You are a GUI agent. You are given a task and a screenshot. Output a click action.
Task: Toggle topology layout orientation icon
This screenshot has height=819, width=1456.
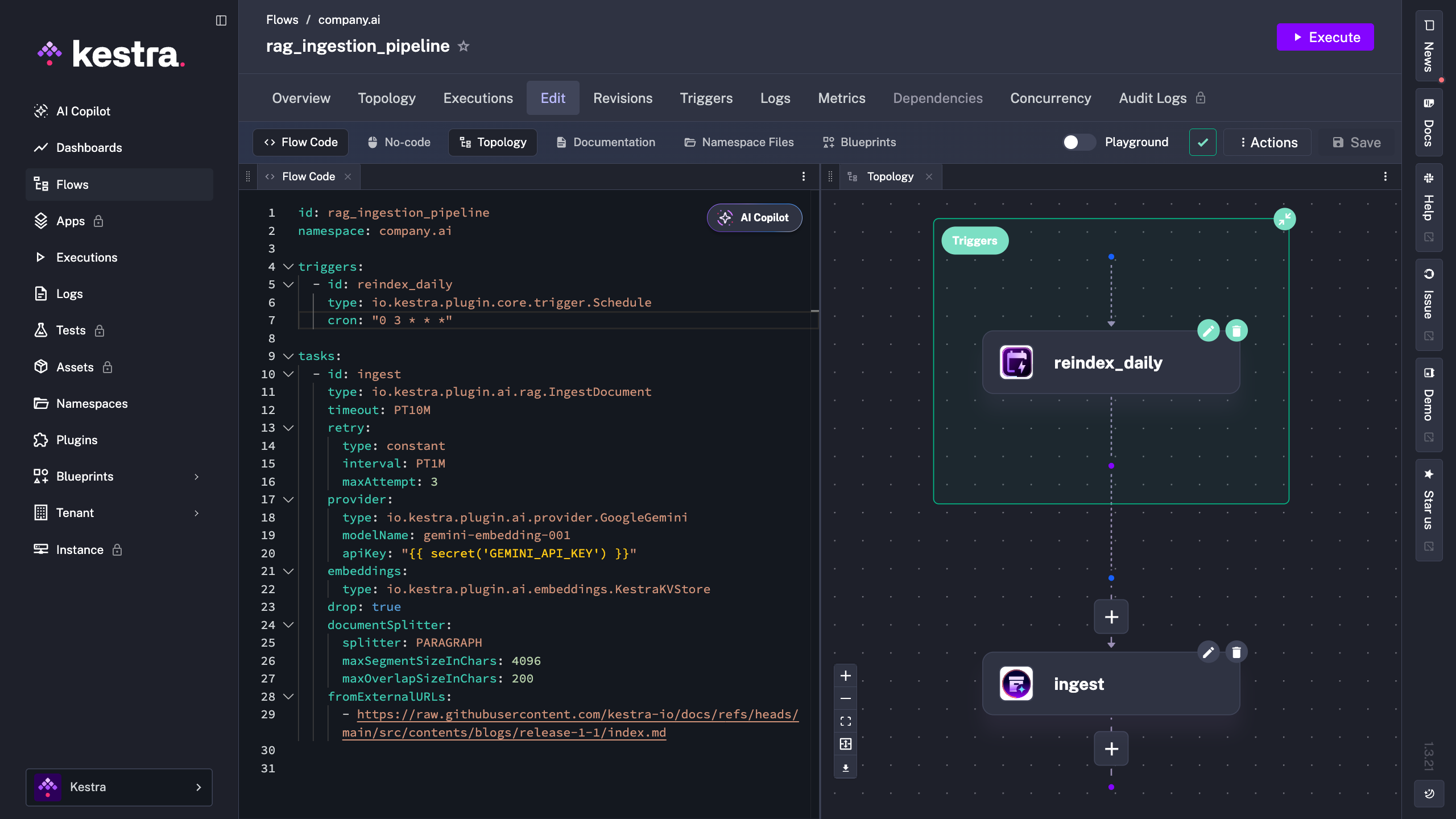tap(846, 744)
